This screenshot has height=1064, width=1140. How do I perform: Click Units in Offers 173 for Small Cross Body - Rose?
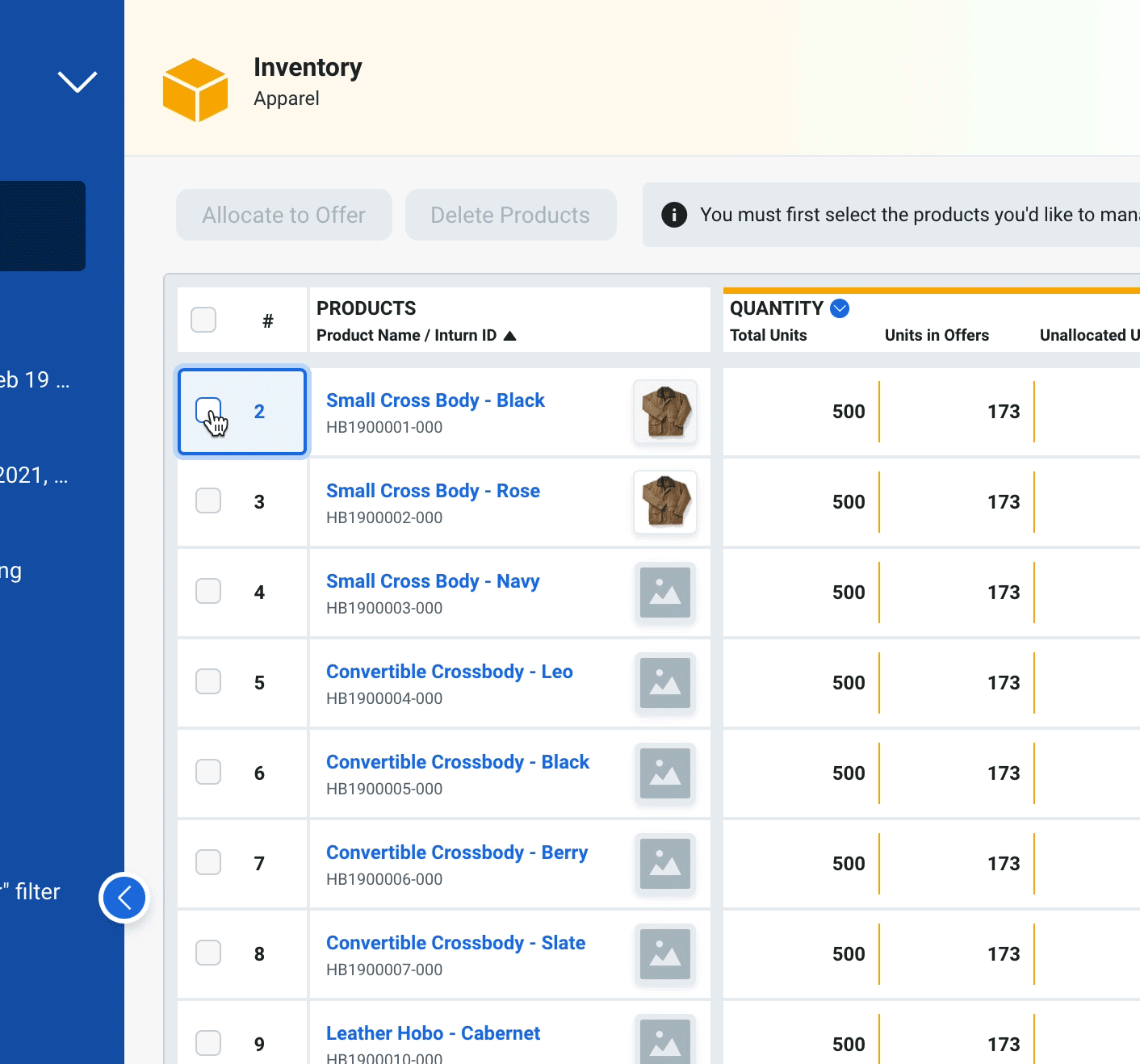tap(1004, 502)
